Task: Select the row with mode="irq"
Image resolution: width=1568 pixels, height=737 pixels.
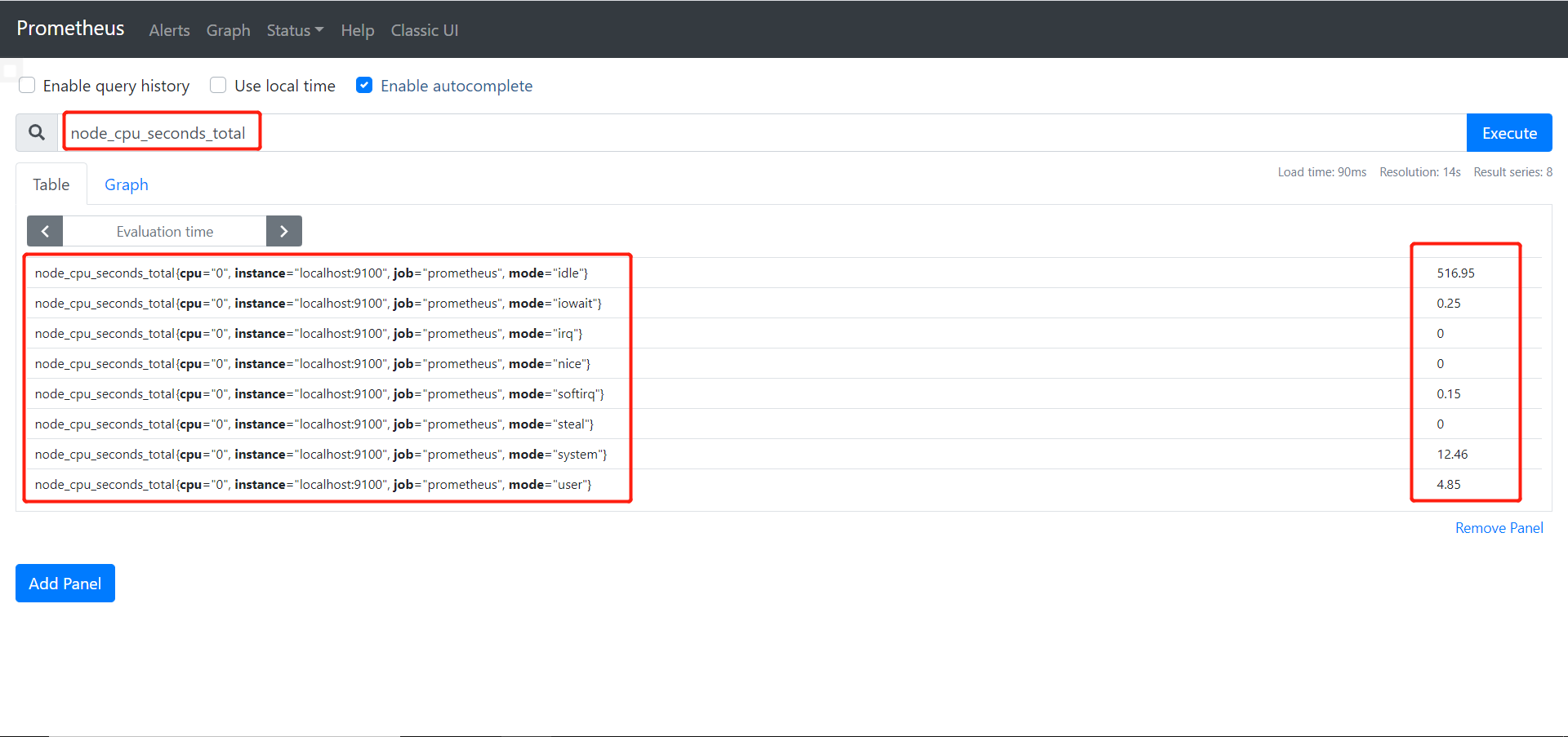Action: pos(784,333)
